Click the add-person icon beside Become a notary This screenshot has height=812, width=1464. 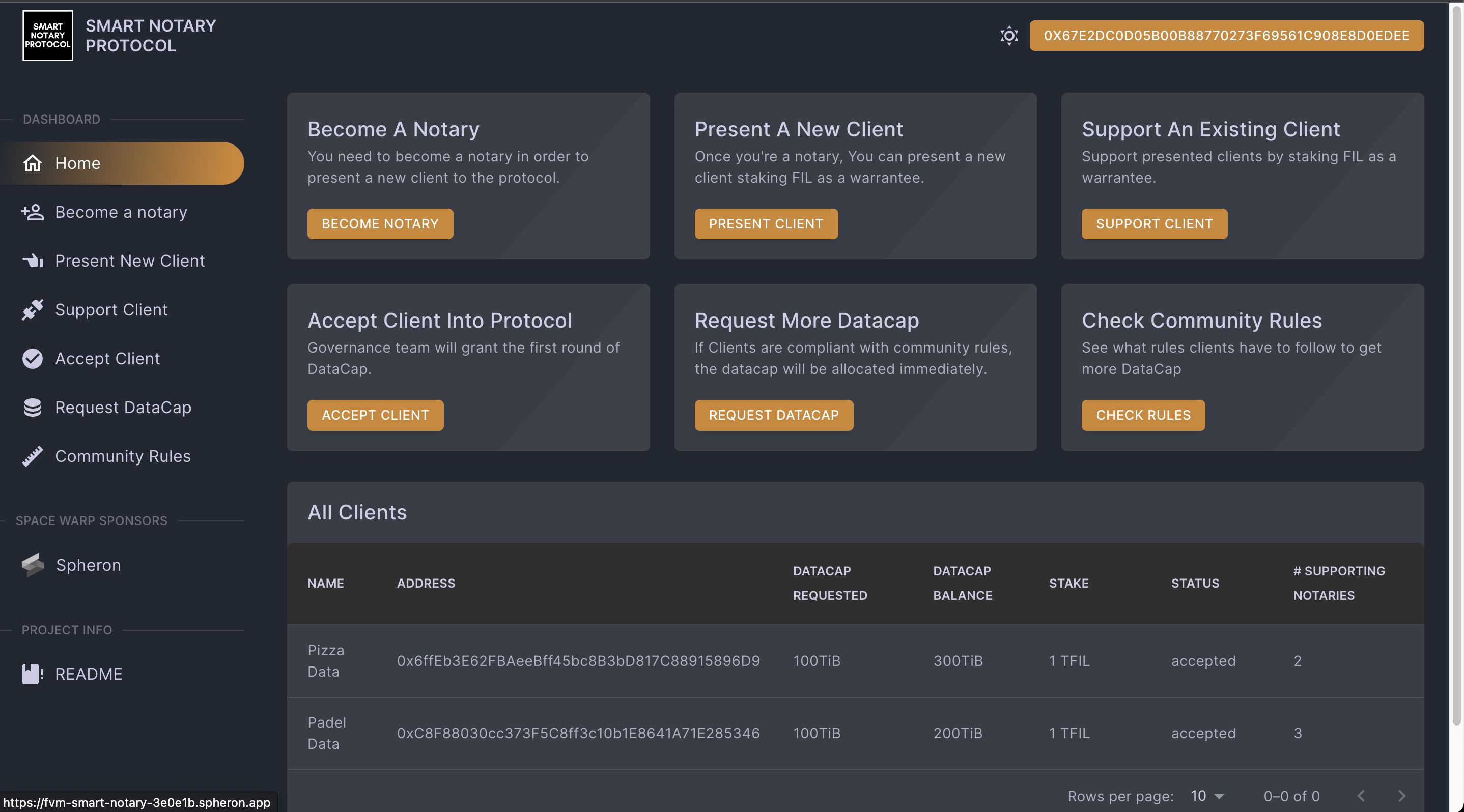click(x=33, y=212)
